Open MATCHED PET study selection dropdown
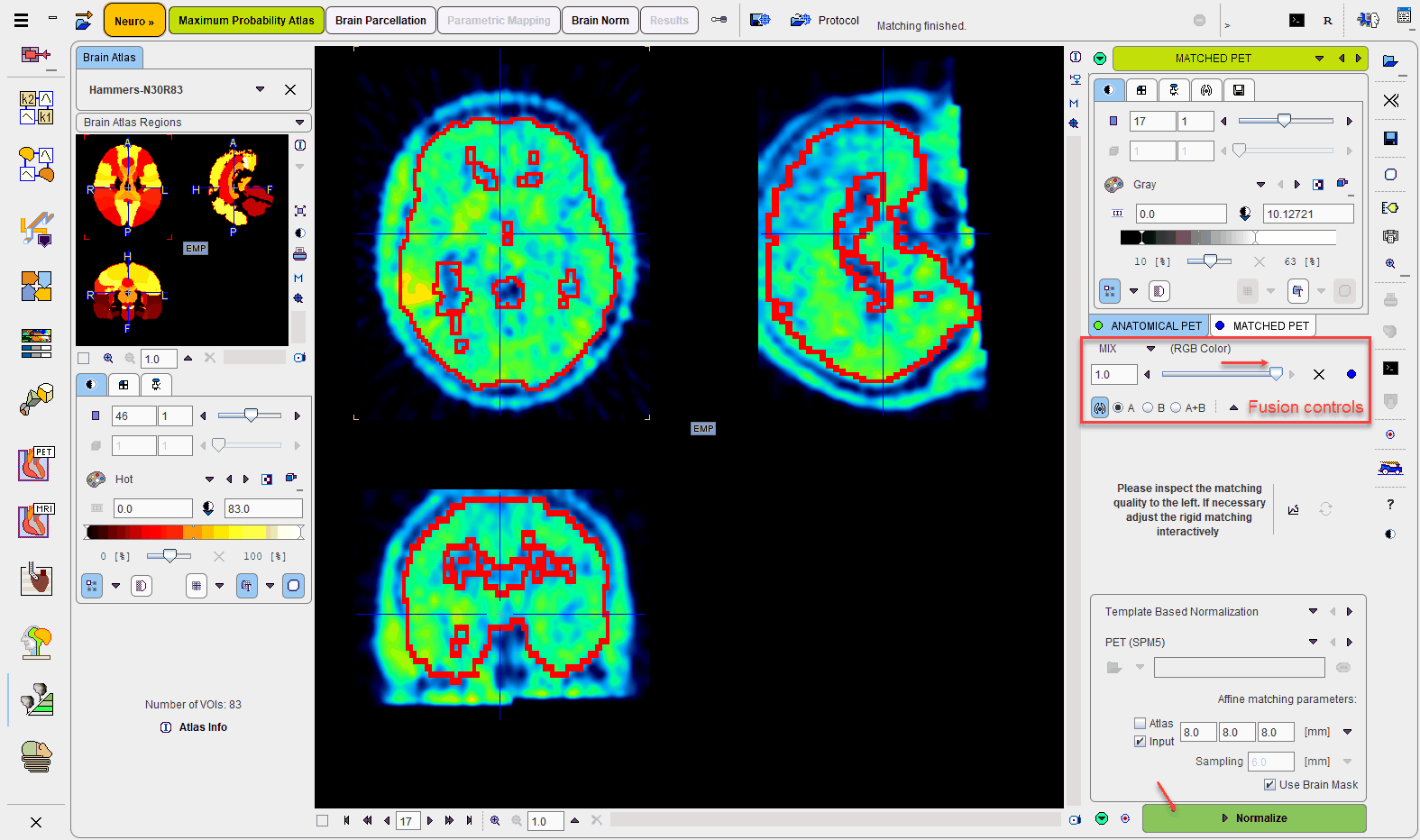The image size is (1420, 840). pyautogui.click(x=1319, y=59)
